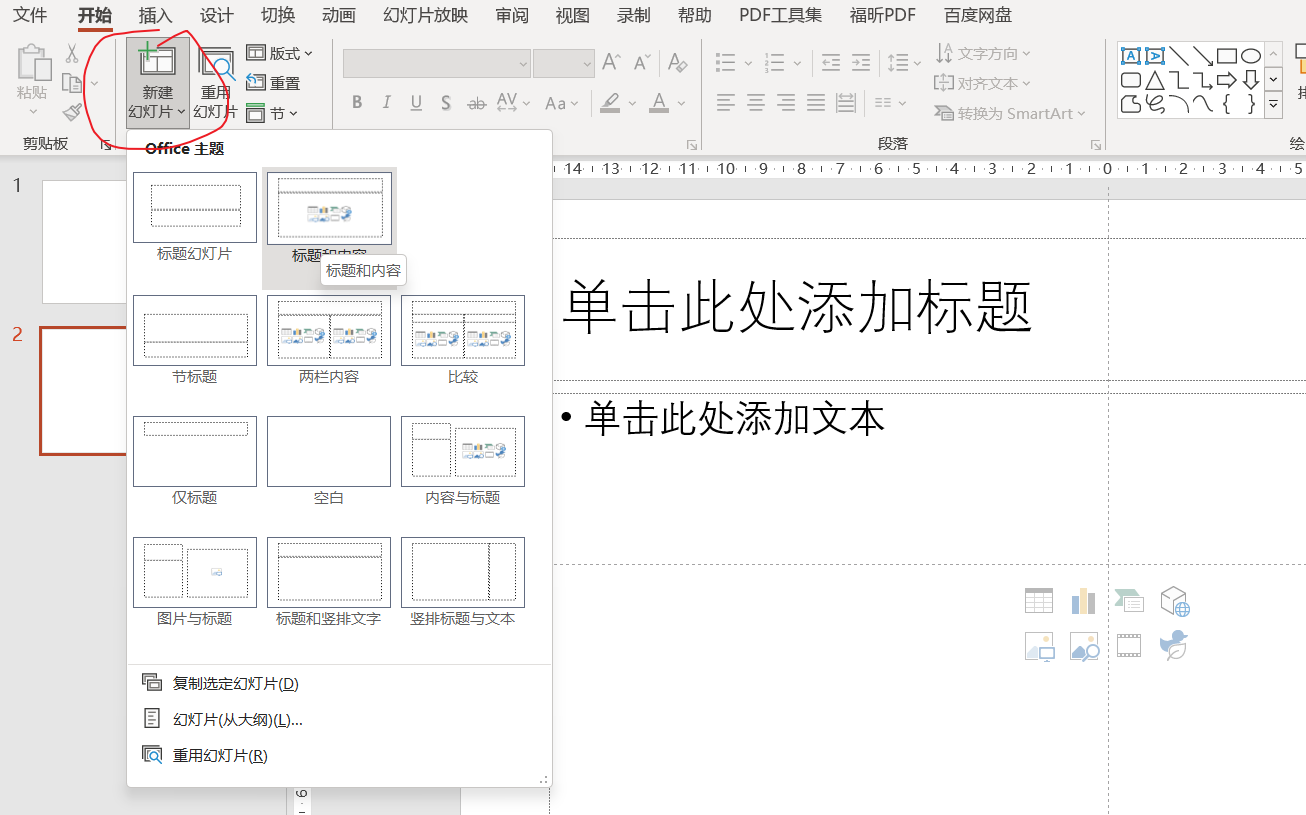This screenshot has height=815, width=1306.
Task: Toggle italic formatting
Action: tap(386, 102)
